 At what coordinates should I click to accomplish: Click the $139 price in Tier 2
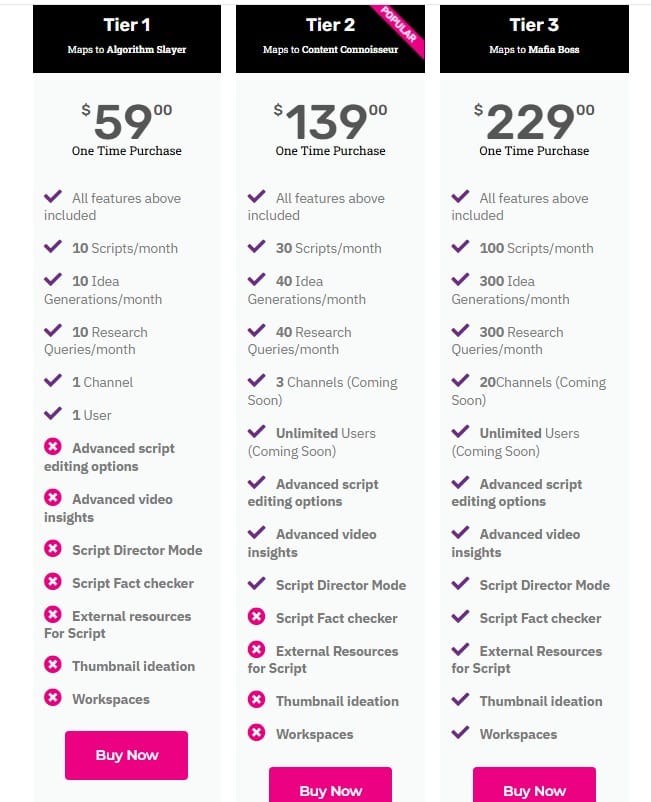pyautogui.click(x=330, y=121)
